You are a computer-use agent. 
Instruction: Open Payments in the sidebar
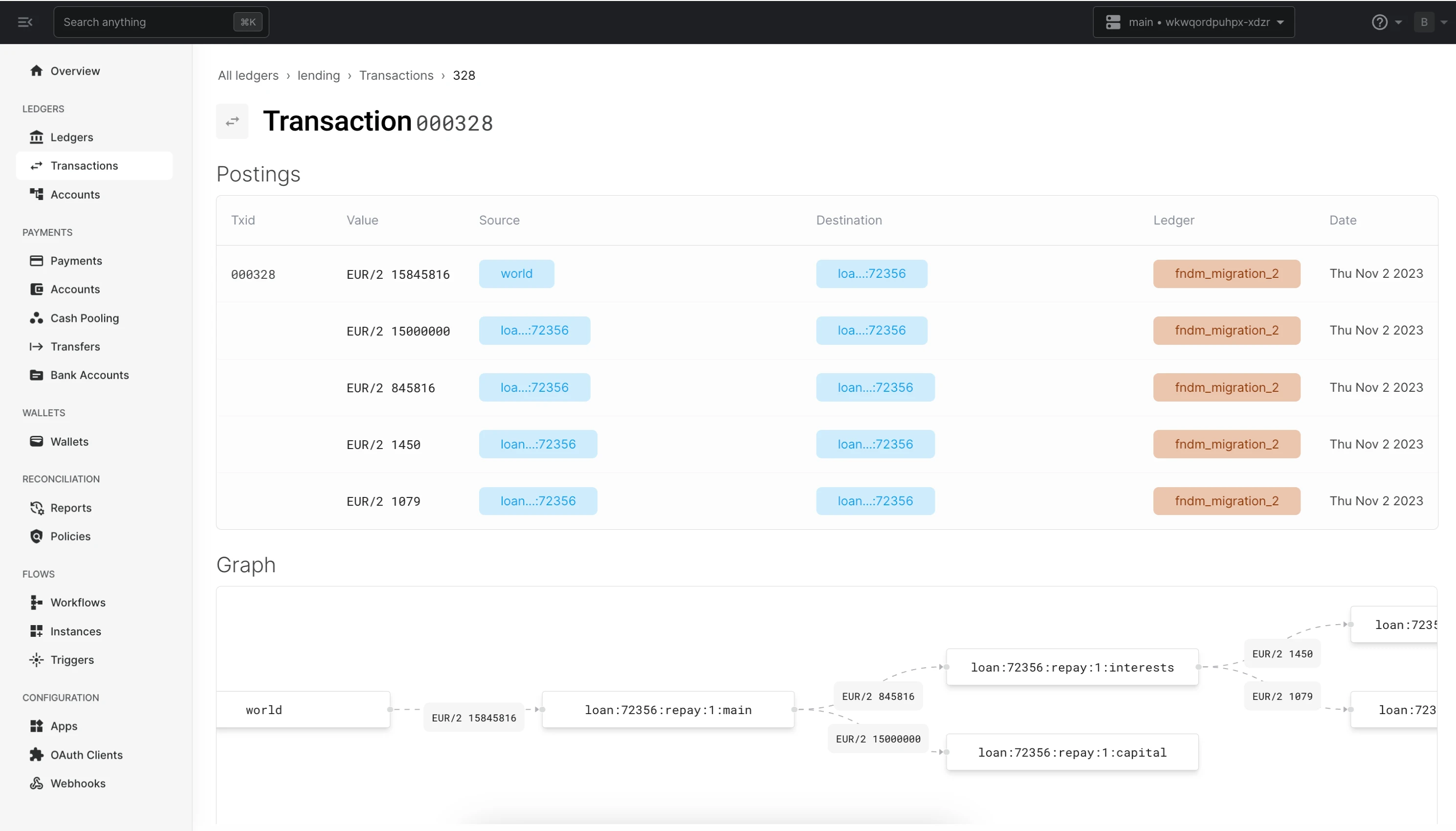[x=76, y=261]
